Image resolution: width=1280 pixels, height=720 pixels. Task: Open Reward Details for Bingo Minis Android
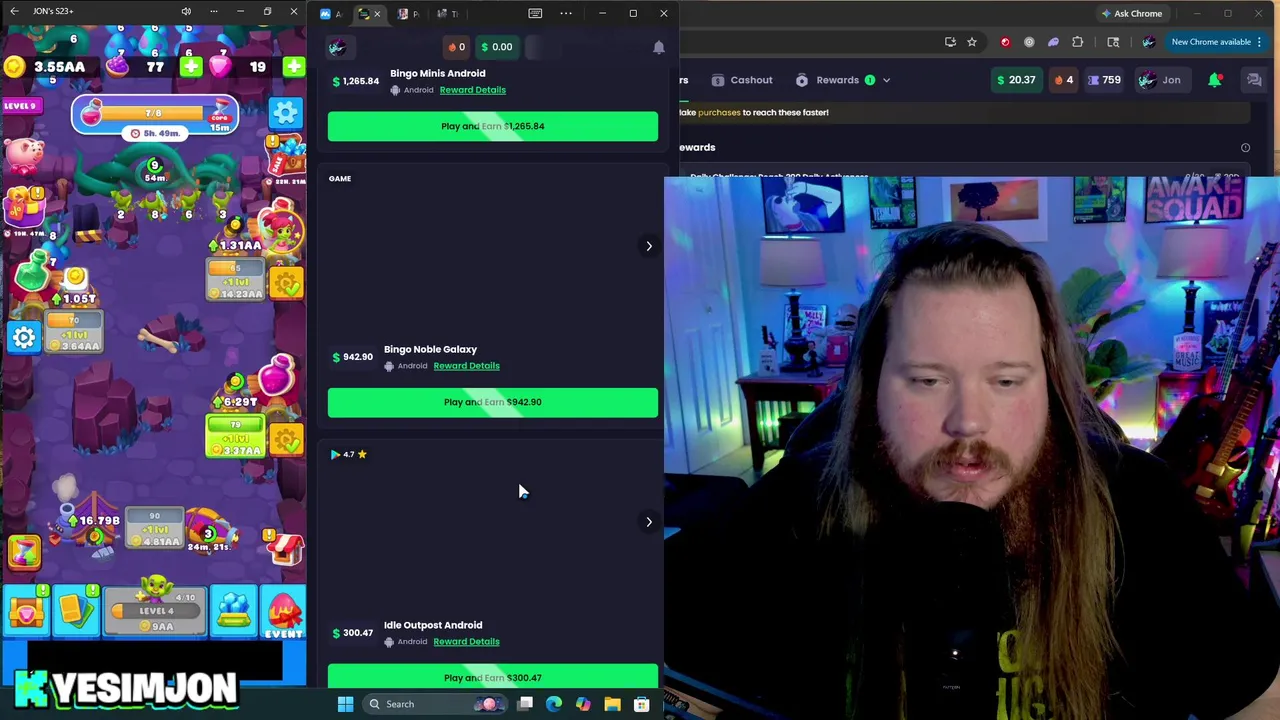tap(472, 90)
